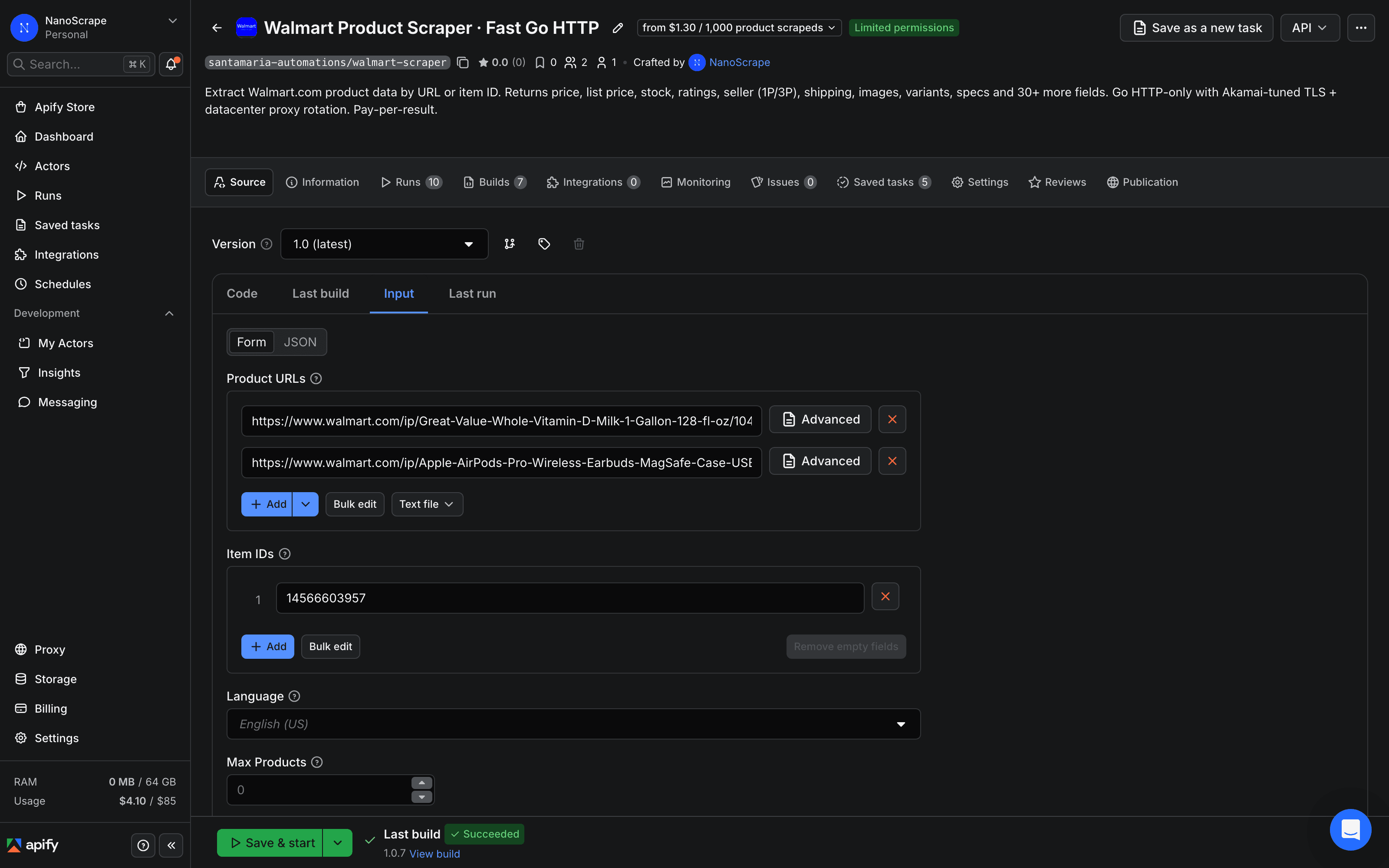Collapse the sidebar with double chevron
Image resolution: width=1389 pixels, height=868 pixels.
[x=171, y=845]
